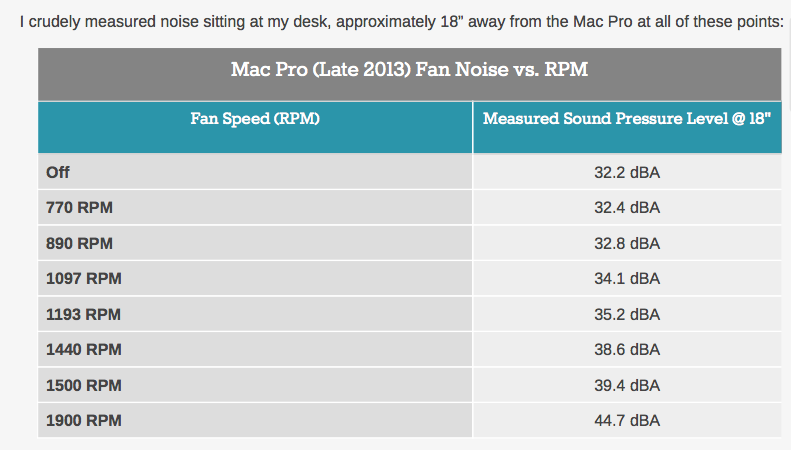
Task: Select the 32.2 dBA value
Action: (627, 173)
